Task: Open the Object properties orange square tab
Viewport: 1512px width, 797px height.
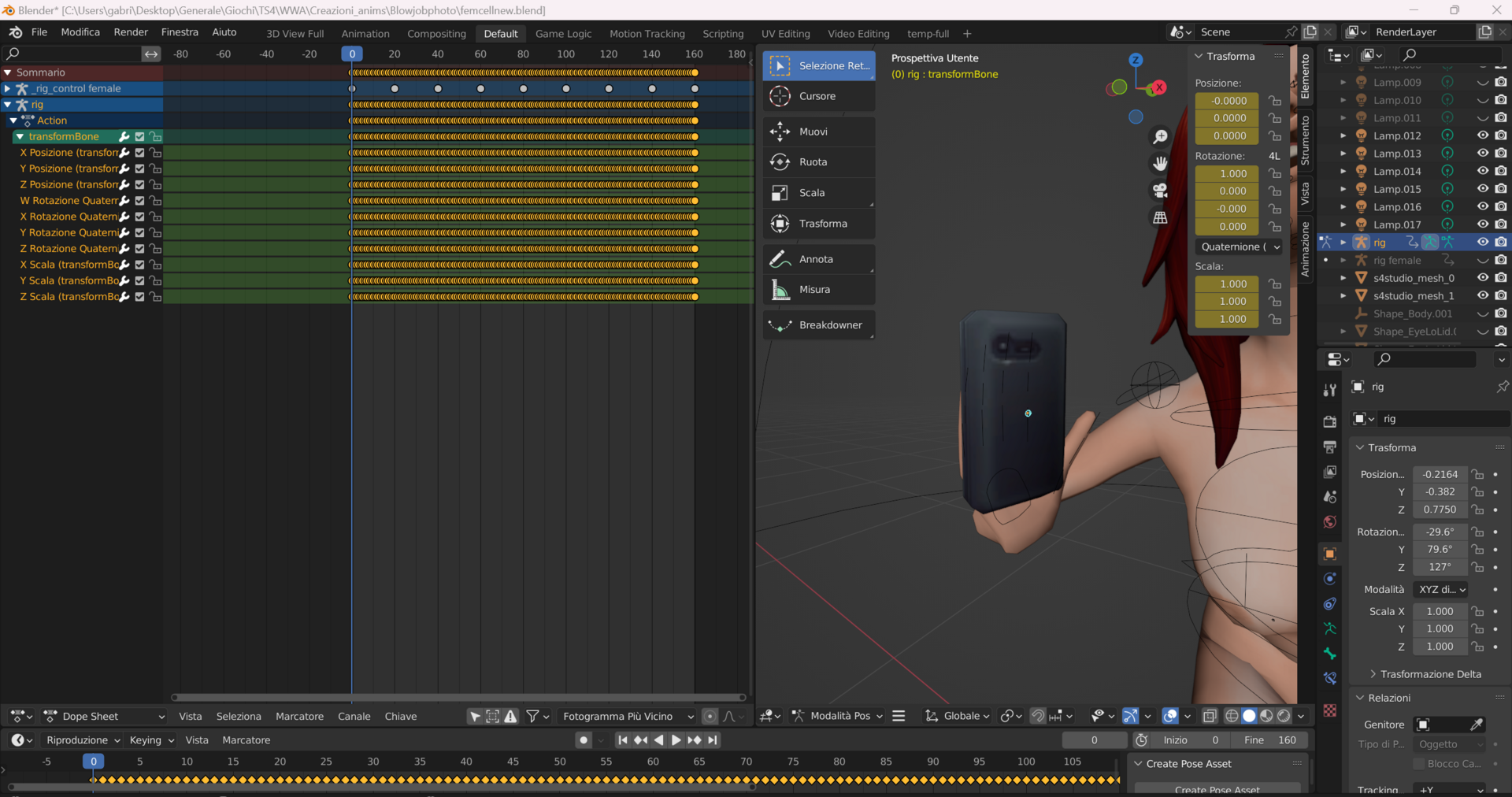Action: pyautogui.click(x=1330, y=554)
